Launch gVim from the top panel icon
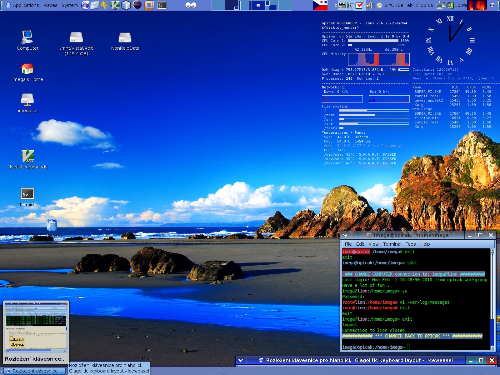This screenshot has height=375, width=500. click(115, 5)
